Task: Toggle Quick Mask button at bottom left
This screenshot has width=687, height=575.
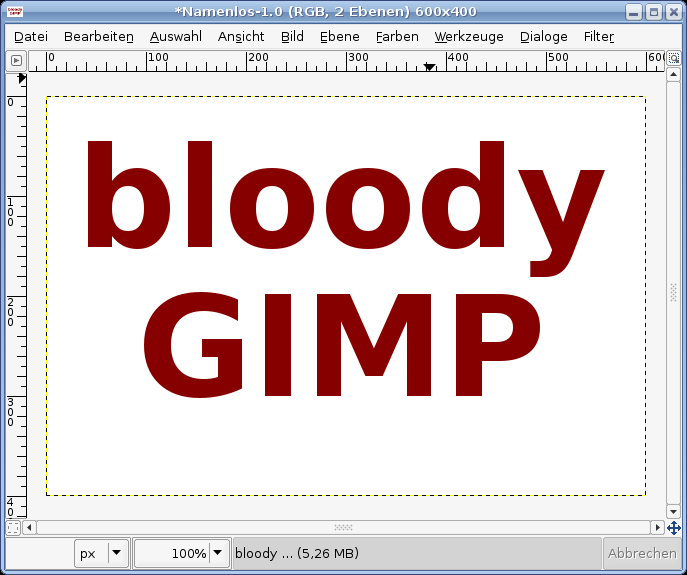Action: point(14,528)
